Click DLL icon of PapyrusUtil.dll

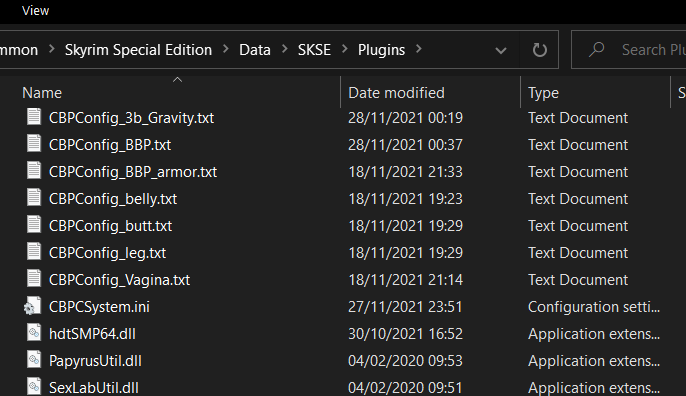click(x=34, y=360)
